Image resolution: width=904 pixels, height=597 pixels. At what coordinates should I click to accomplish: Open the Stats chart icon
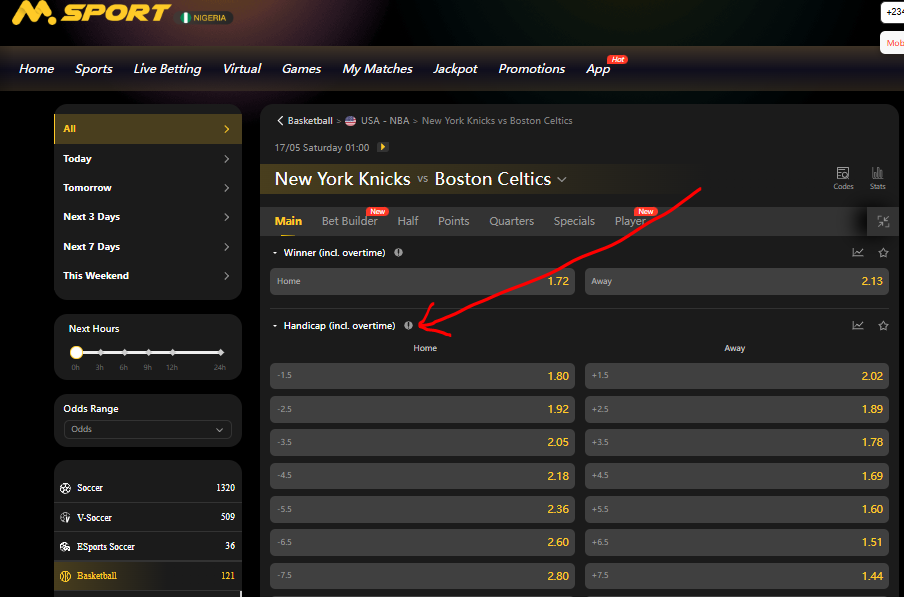coord(877,177)
